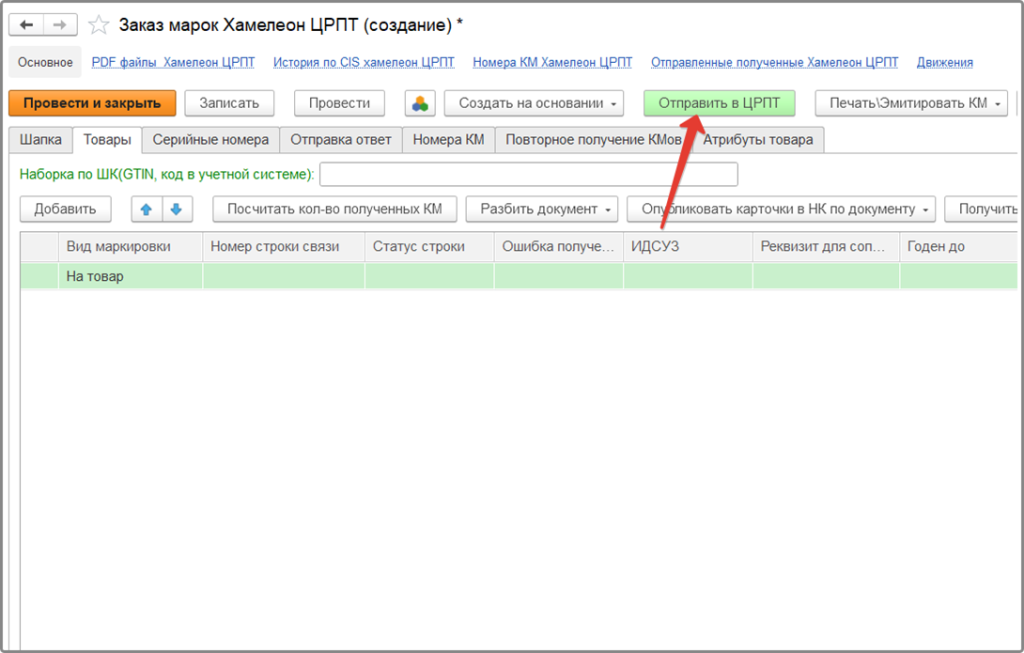This screenshot has width=1024, height=653.
Task: Move selected table row up with blue arrow
Action: click(144, 210)
